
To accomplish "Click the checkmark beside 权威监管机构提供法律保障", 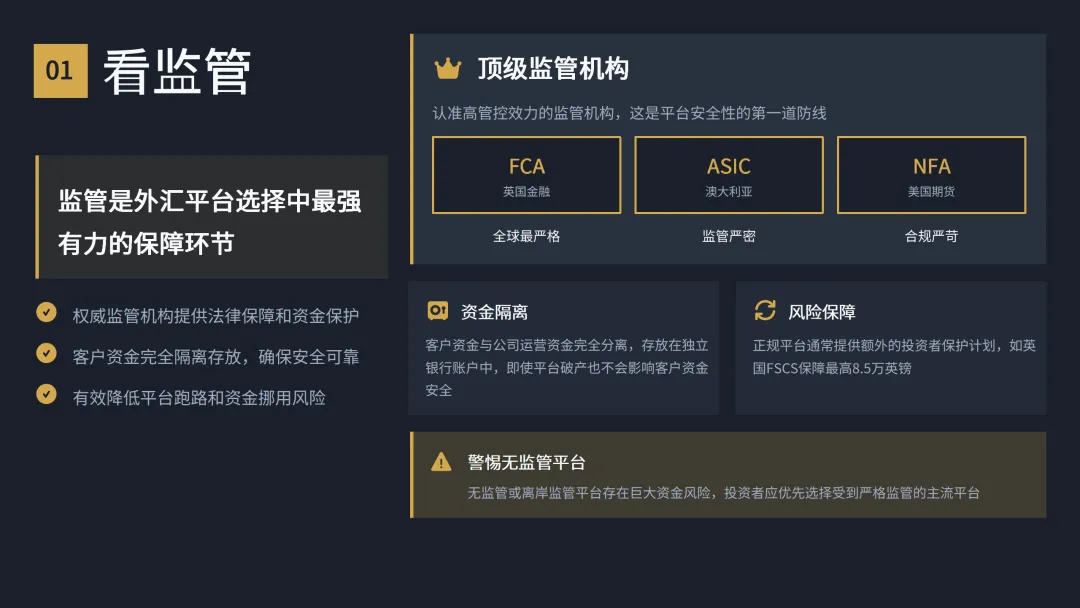I will click(x=46, y=313).
